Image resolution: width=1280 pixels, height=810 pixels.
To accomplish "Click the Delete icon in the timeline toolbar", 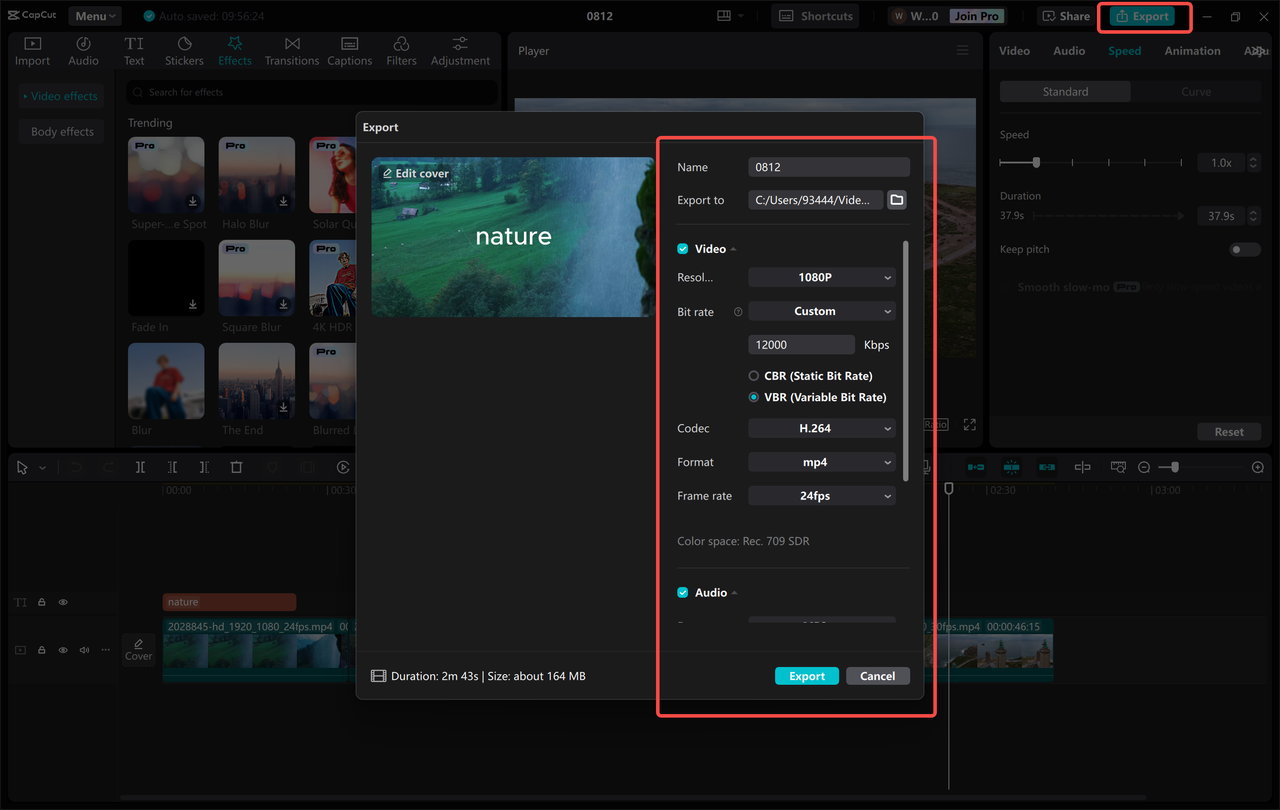I will 236,466.
